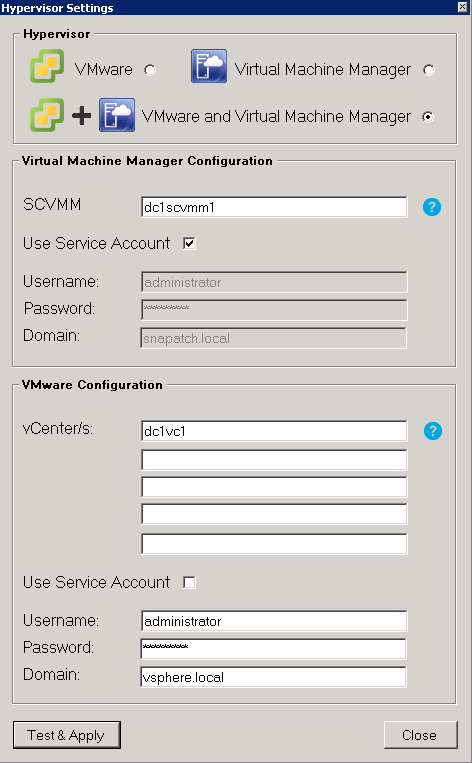Click Test & Apply button
Screen dimensions: 472x763
coord(67,735)
